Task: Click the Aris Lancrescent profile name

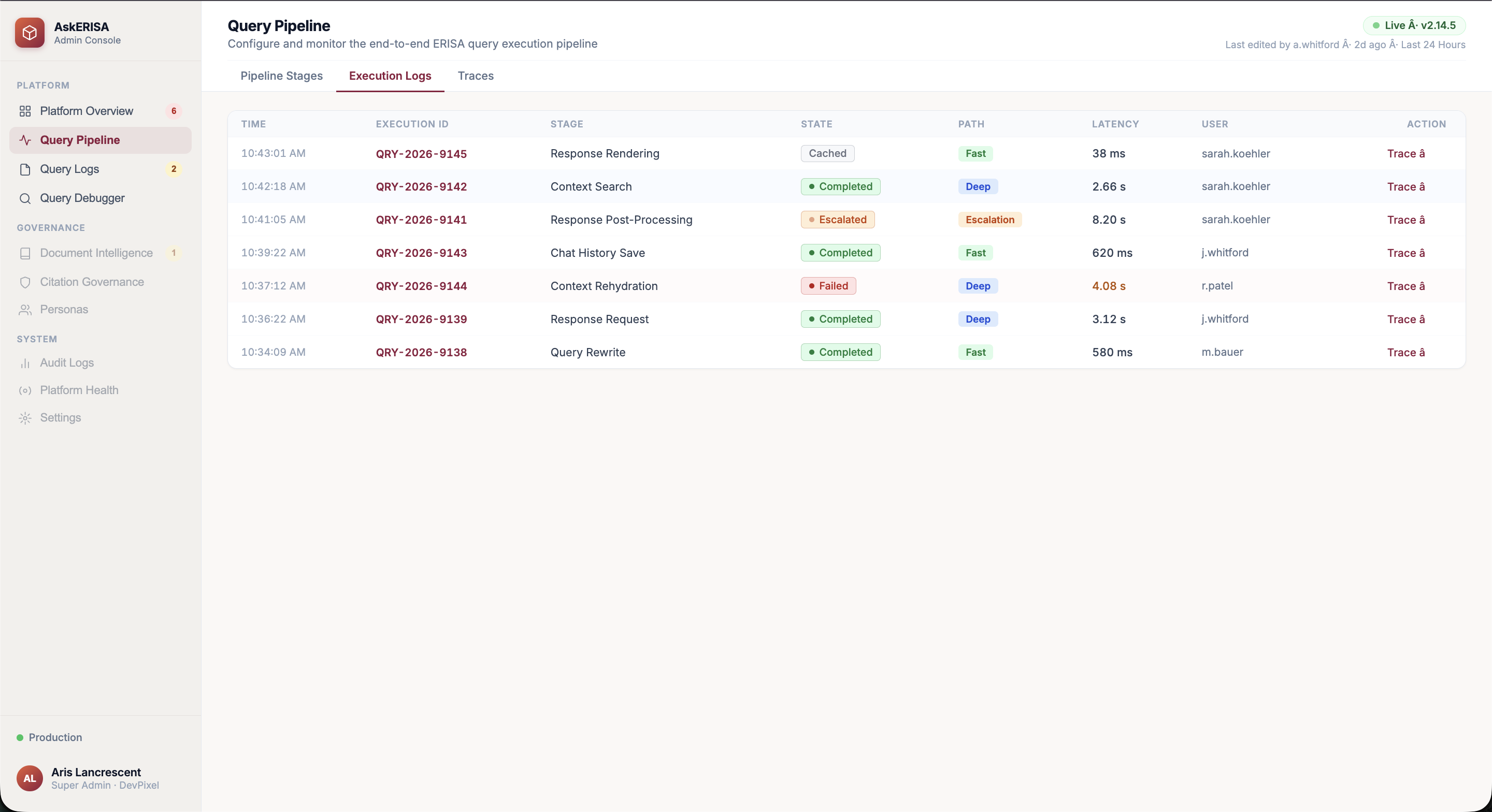Action: pyautogui.click(x=95, y=772)
